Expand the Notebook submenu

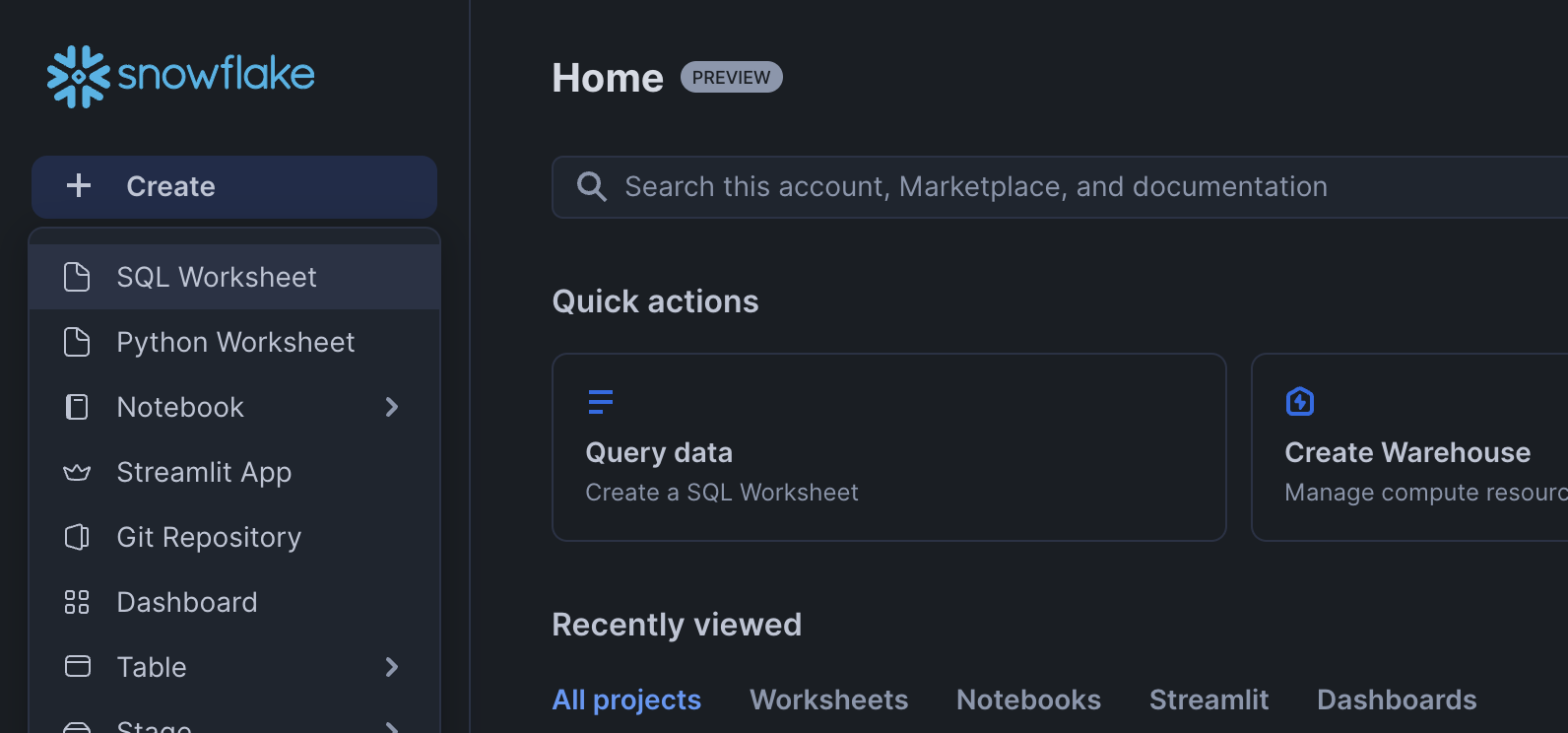392,407
